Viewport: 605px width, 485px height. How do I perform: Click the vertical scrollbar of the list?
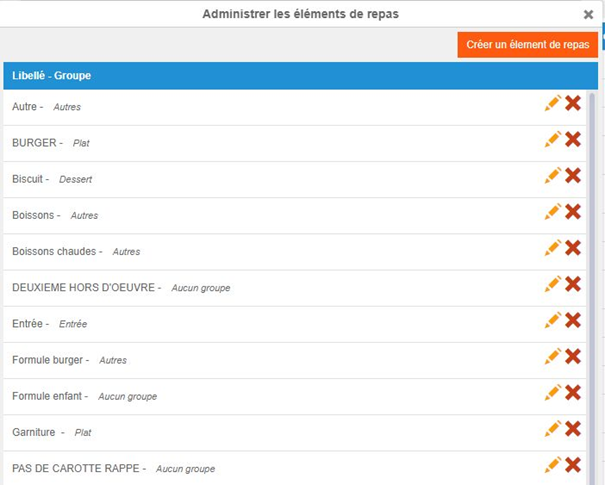tap(592, 250)
